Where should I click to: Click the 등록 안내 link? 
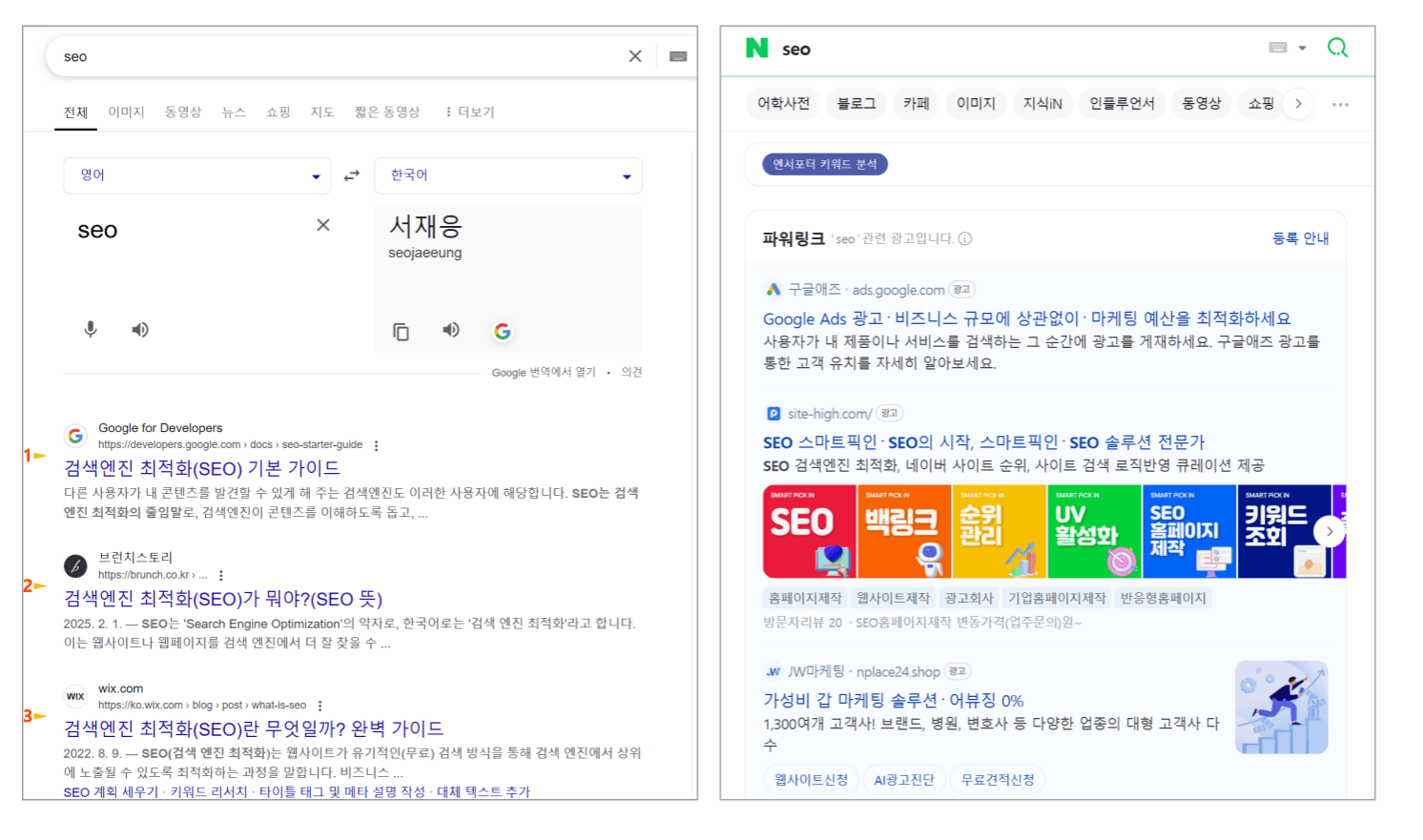coord(1301,238)
